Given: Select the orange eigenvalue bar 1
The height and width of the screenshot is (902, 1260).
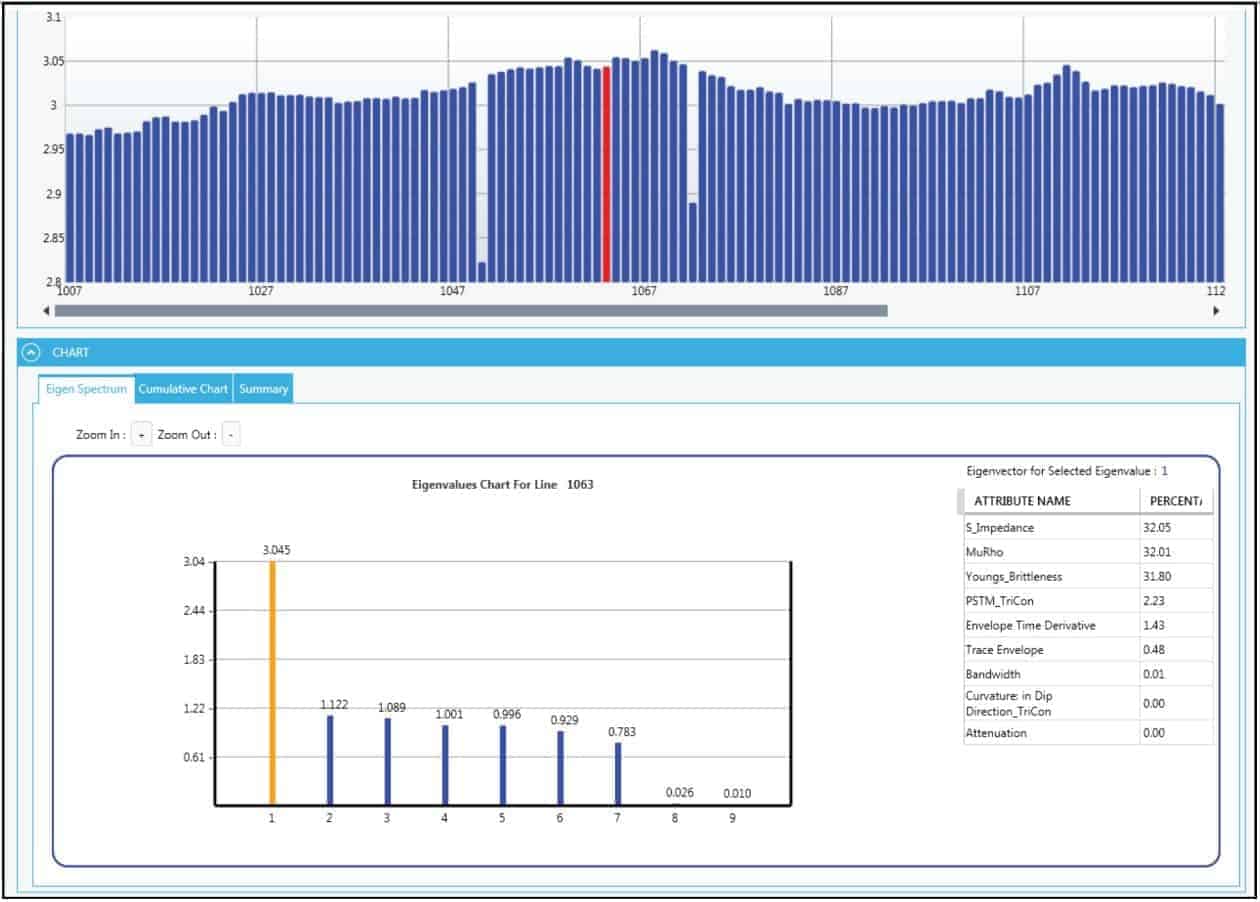Looking at the screenshot, I should (x=272, y=683).
